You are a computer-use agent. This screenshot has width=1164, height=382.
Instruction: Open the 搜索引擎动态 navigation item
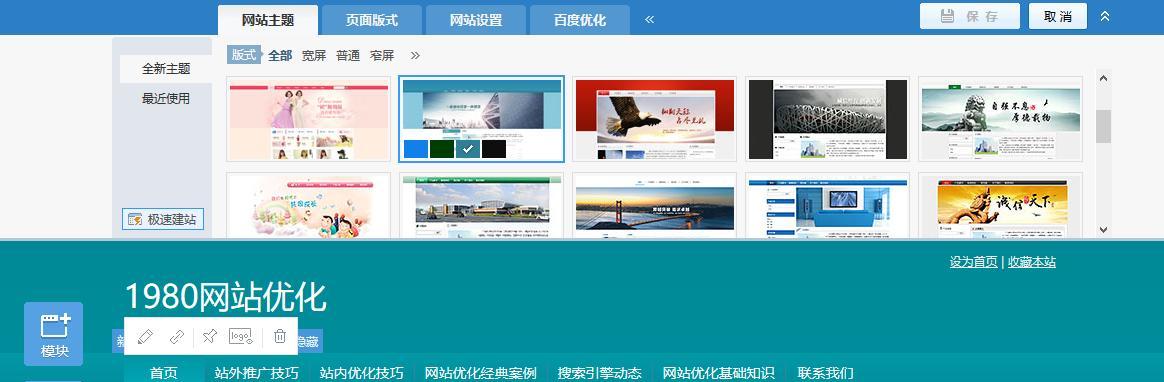click(599, 372)
